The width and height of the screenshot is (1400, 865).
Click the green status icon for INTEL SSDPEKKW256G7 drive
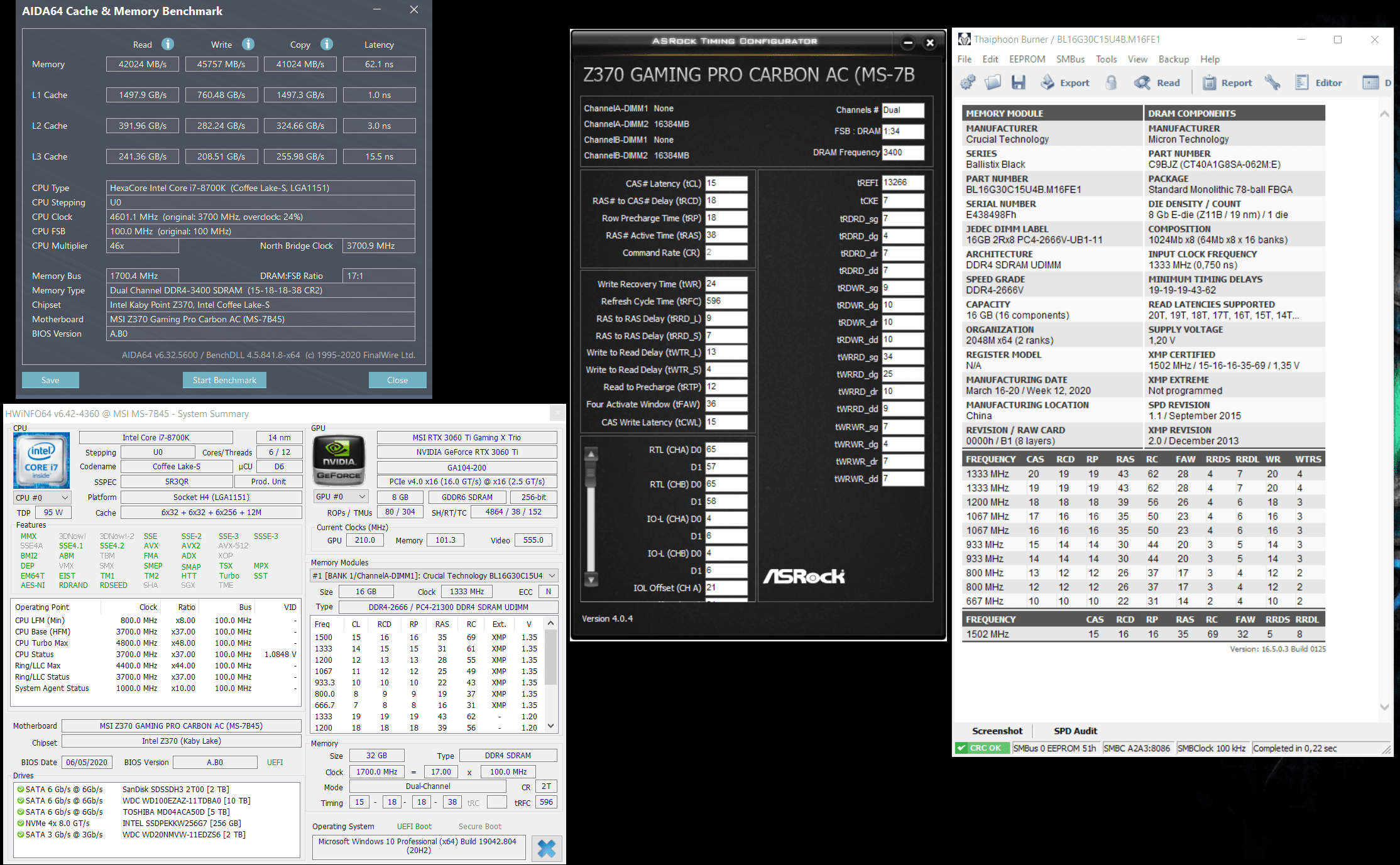point(20,823)
